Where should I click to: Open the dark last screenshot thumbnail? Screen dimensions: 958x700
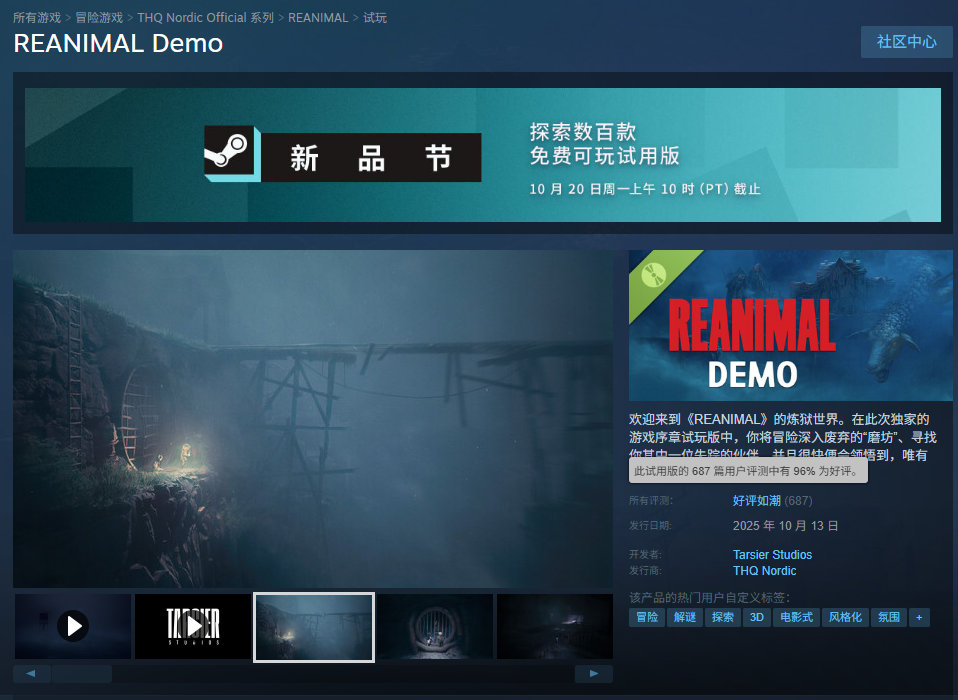555,626
